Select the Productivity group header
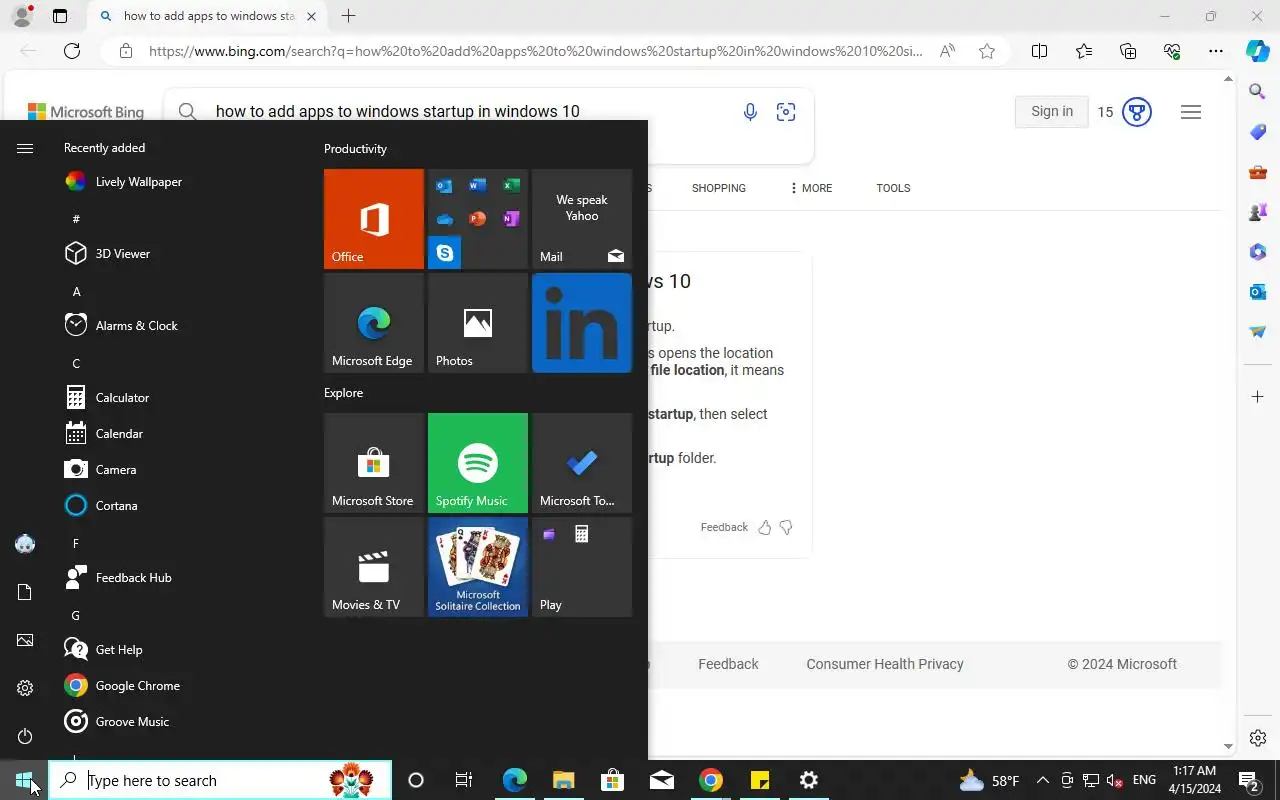The height and width of the screenshot is (800, 1280). pyautogui.click(x=355, y=149)
